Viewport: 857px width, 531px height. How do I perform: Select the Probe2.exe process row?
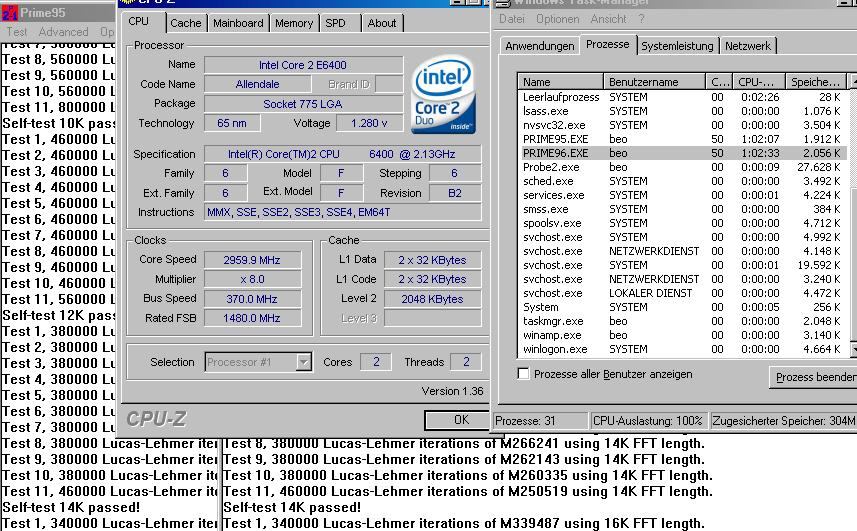pos(682,167)
